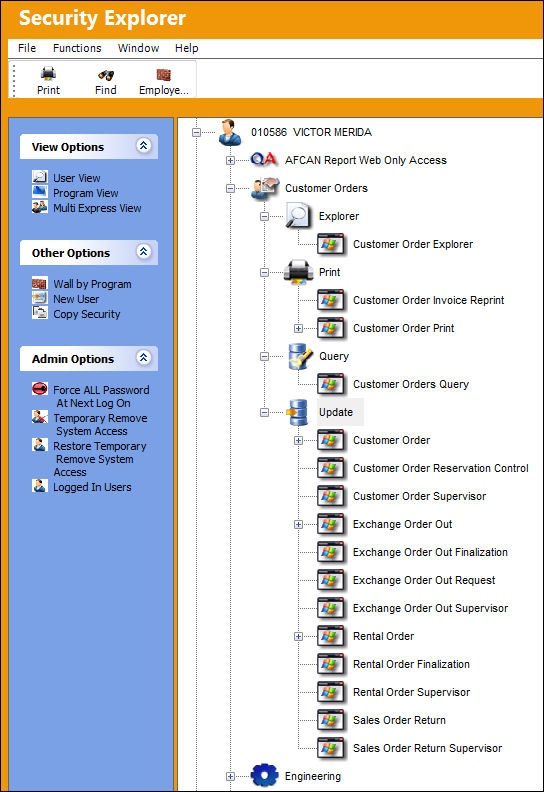Screen dimensions: 544x792
Task: Click the Print group printer icon in tree
Action: pos(299,272)
